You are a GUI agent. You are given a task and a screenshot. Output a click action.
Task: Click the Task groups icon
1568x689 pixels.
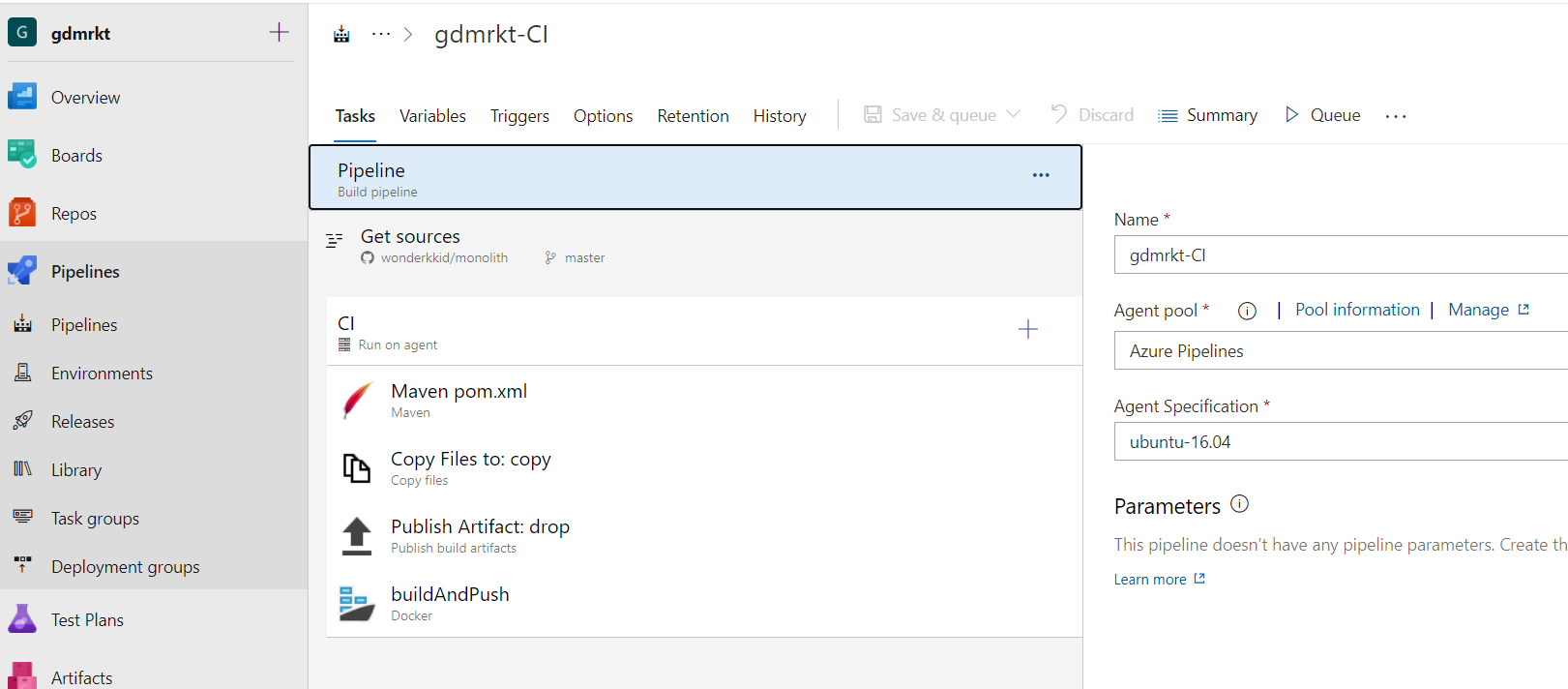coord(23,518)
